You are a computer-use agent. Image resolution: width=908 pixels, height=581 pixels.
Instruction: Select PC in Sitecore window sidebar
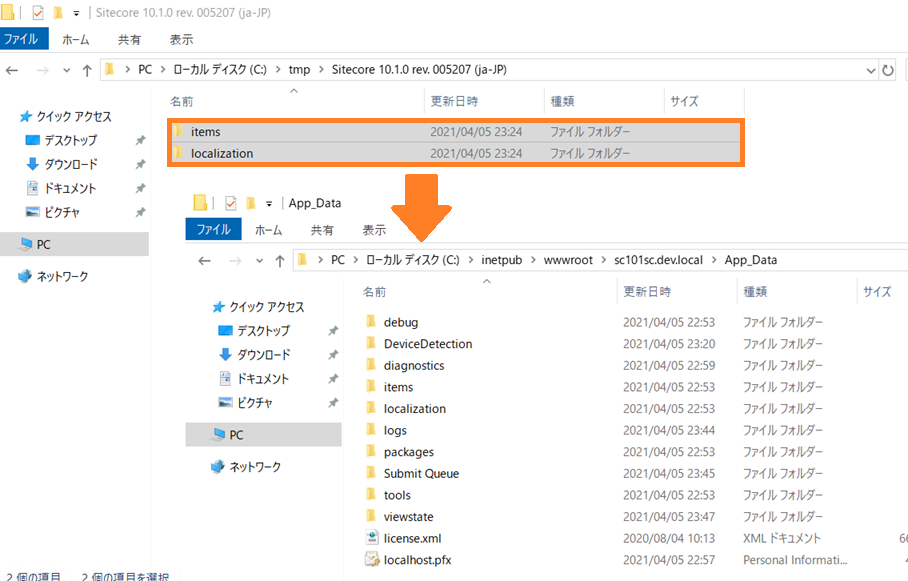pyautogui.click(x=74, y=244)
